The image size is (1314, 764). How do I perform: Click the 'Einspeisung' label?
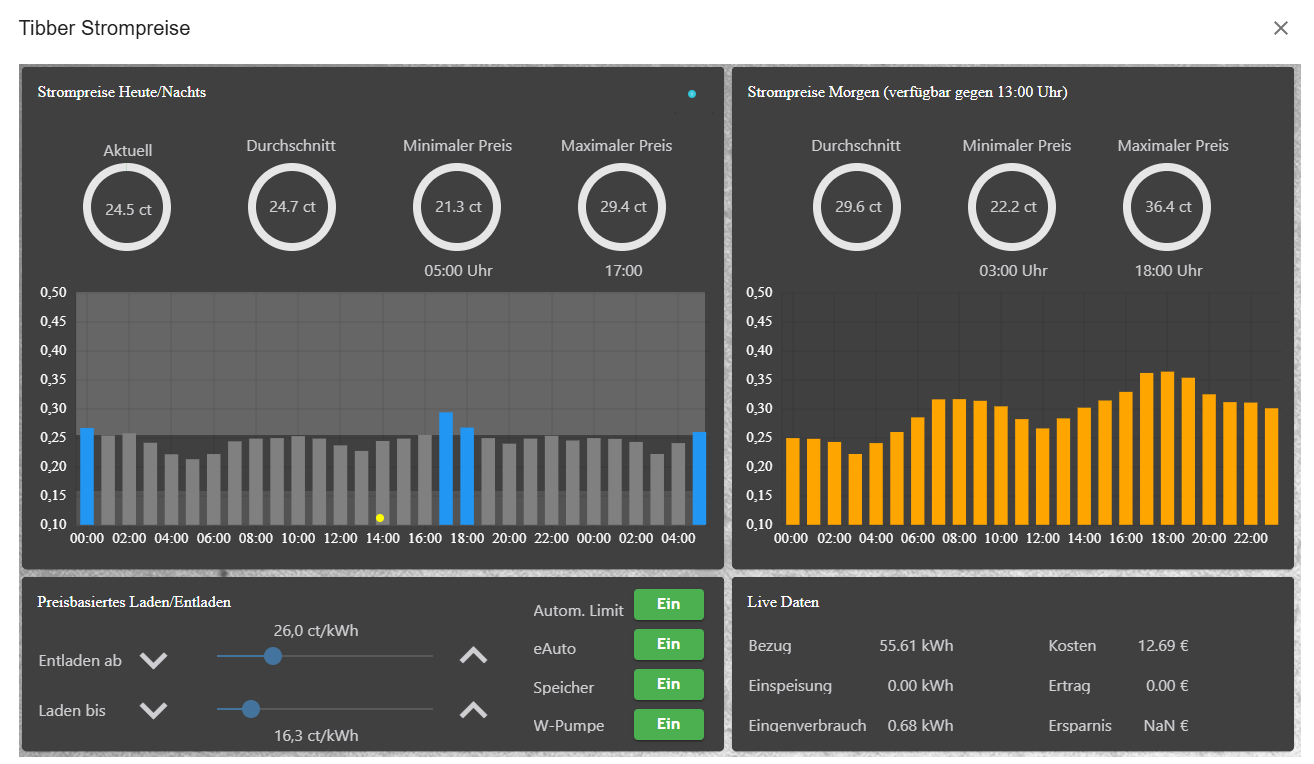point(790,686)
